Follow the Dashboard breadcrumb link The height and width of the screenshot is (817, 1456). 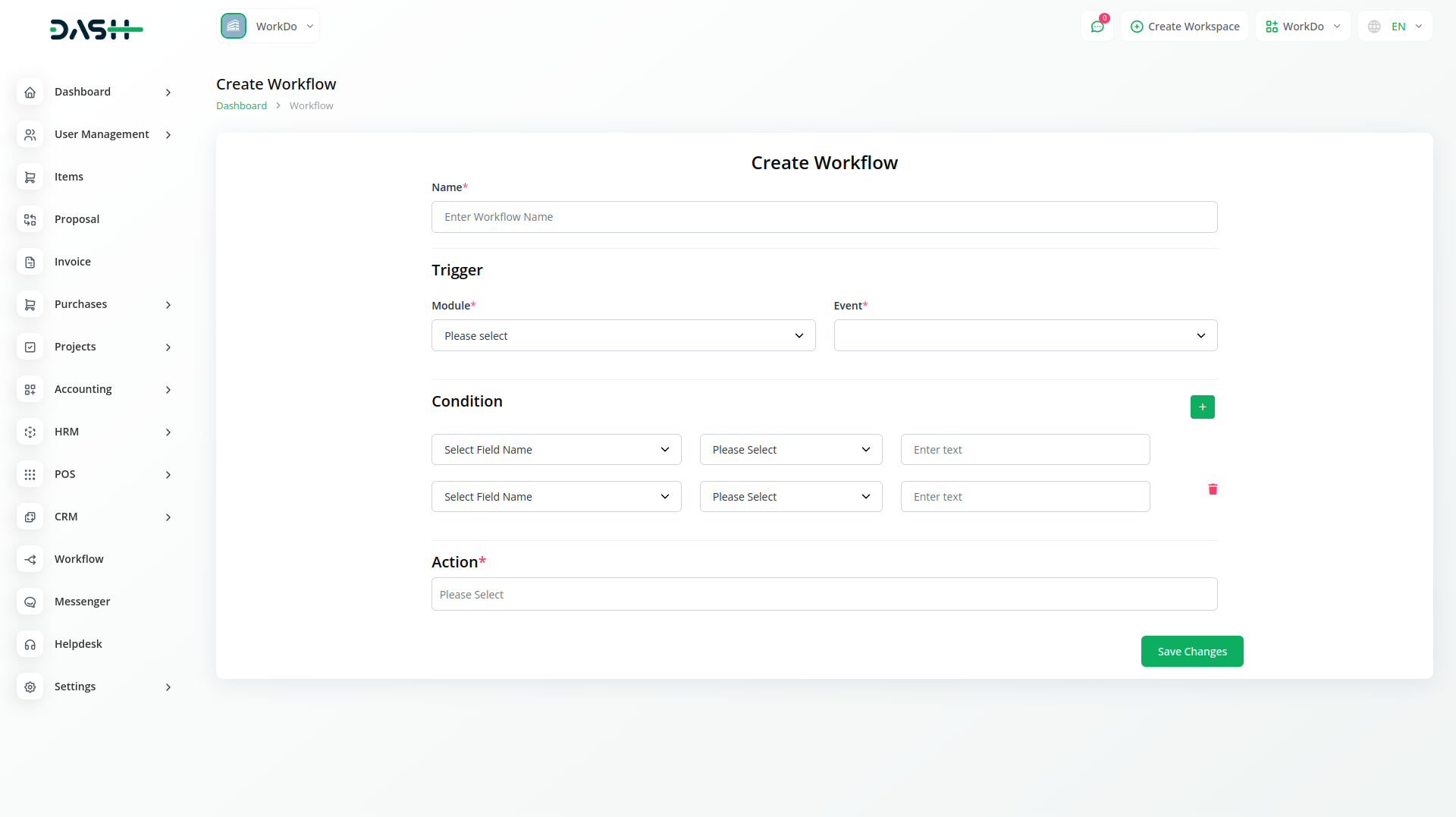241,106
